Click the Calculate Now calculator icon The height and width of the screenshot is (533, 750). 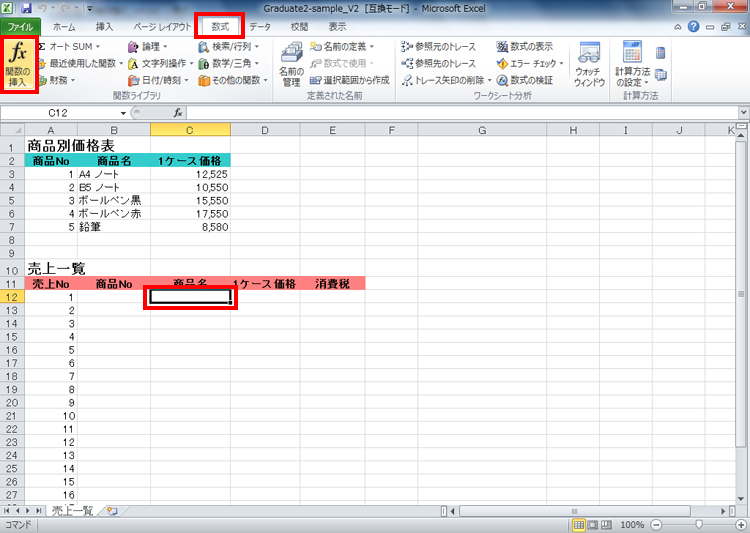point(661,53)
